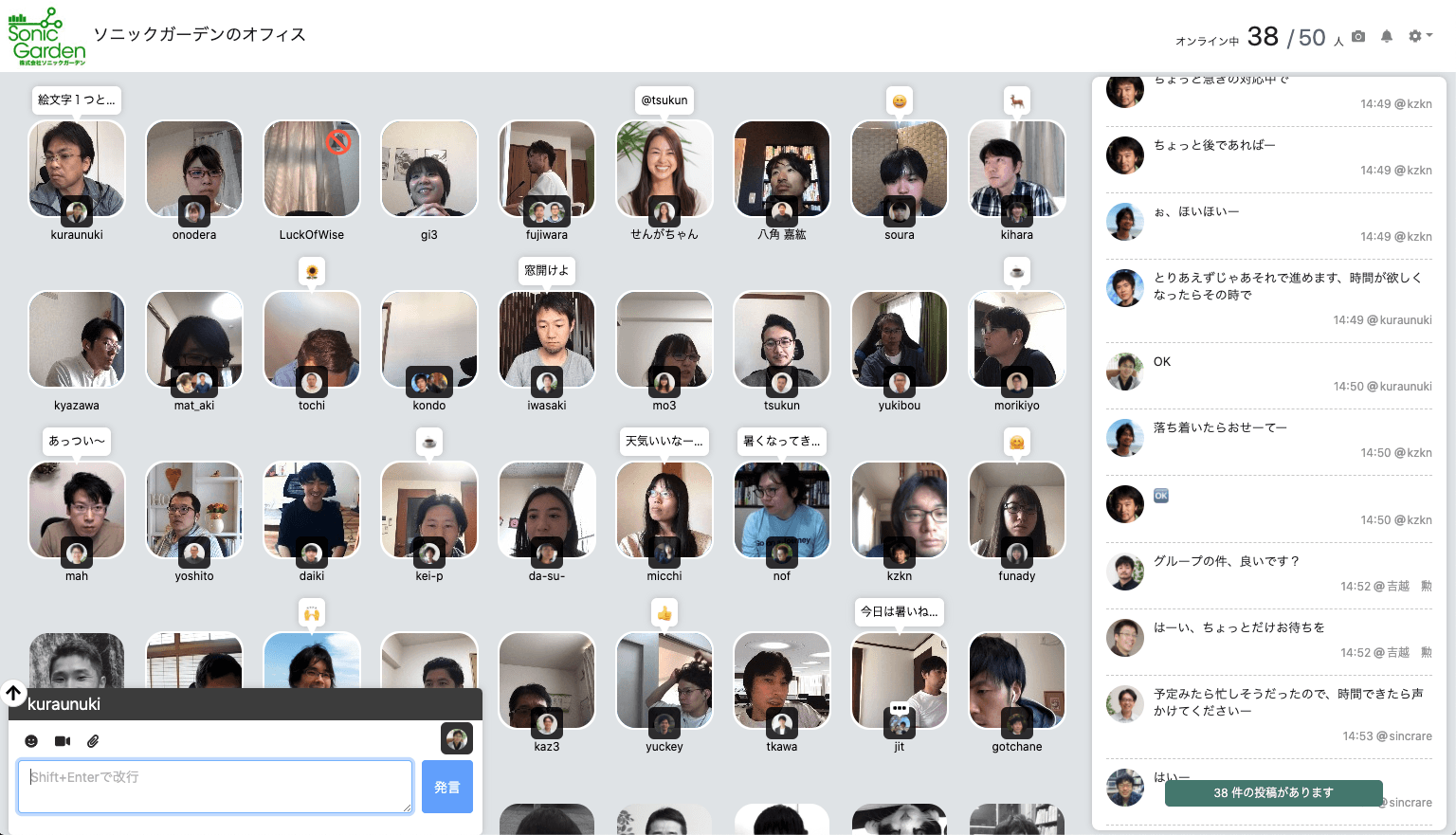The image size is (1456, 835).
Task: Click the message text input field
Action: (x=215, y=786)
